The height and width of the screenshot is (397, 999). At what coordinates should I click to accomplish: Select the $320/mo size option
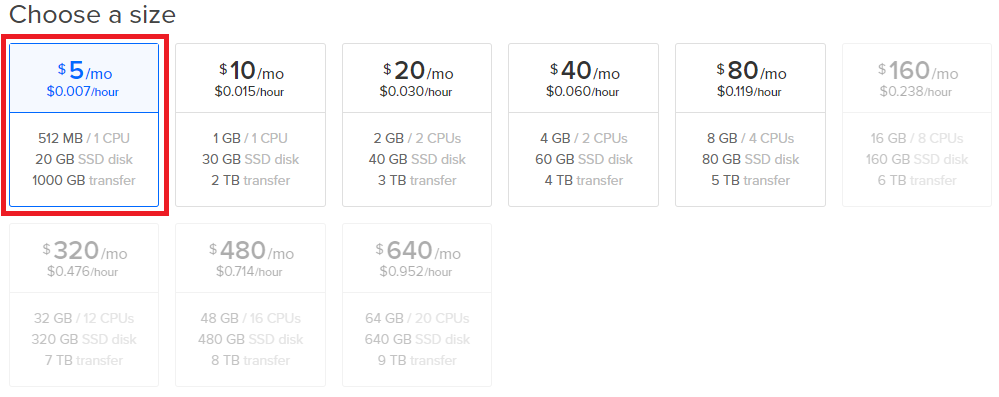(x=84, y=305)
